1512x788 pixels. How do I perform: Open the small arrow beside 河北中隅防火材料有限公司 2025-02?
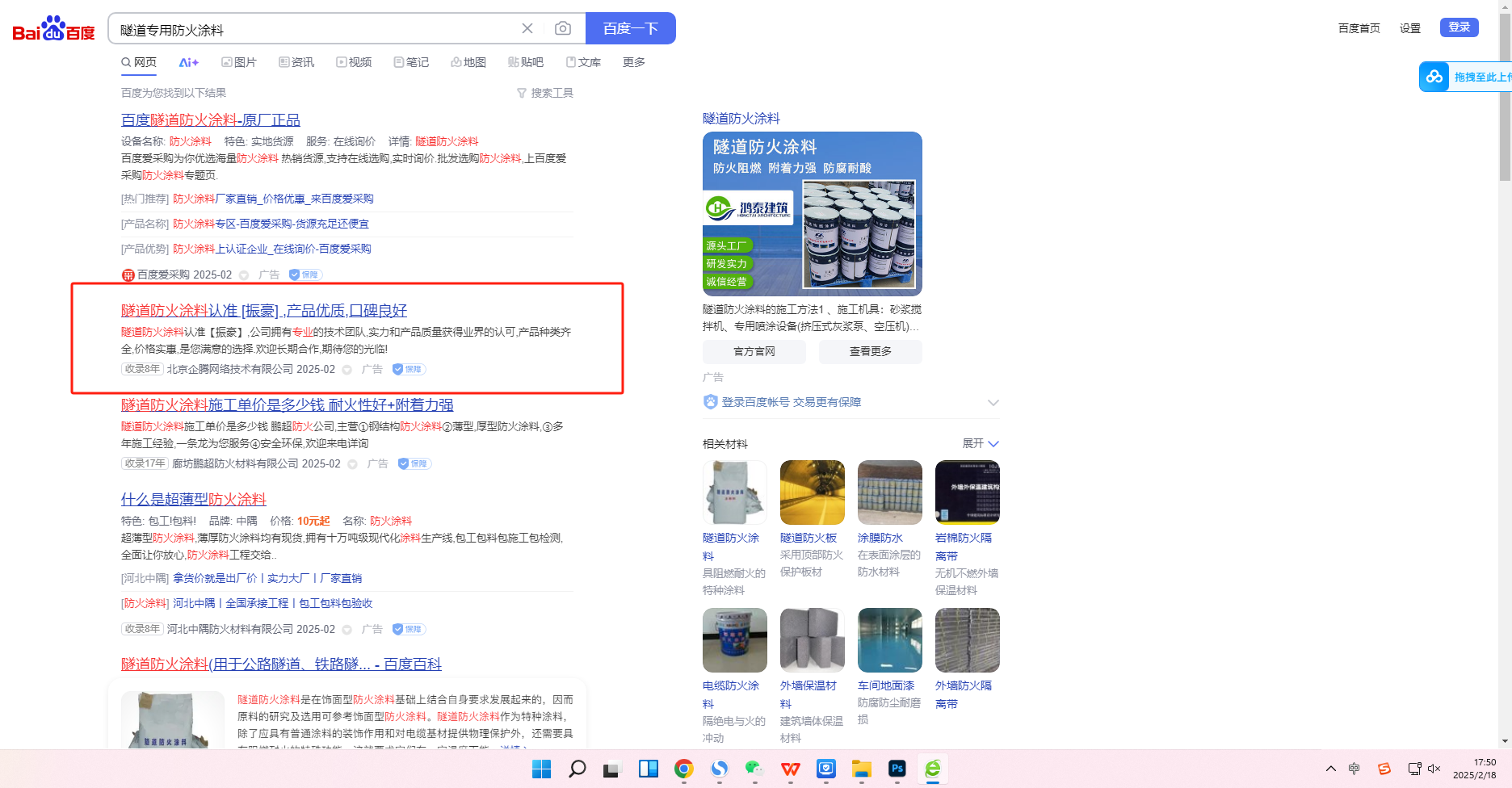(x=347, y=630)
